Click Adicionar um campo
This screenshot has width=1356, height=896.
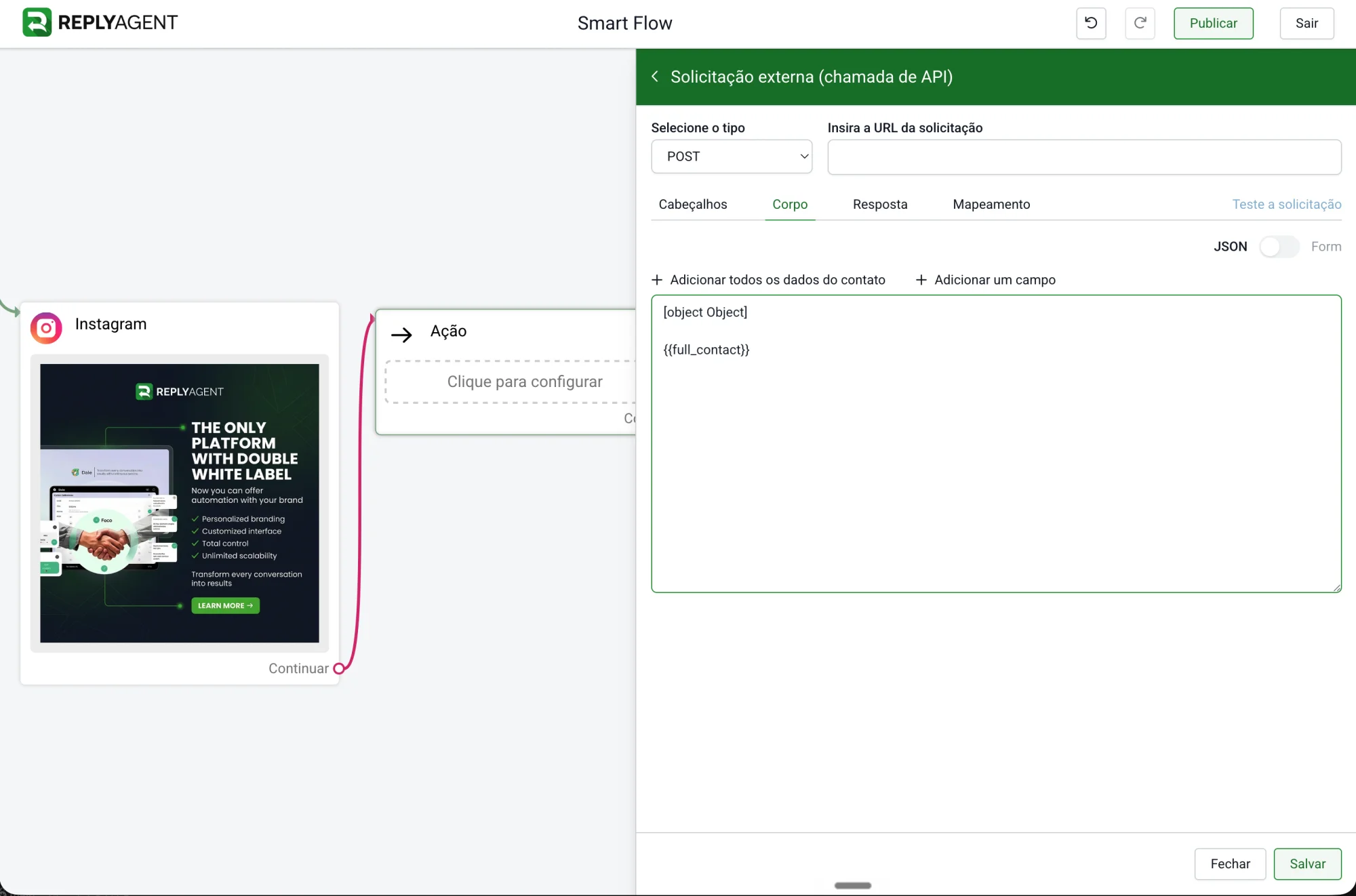point(986,280)
